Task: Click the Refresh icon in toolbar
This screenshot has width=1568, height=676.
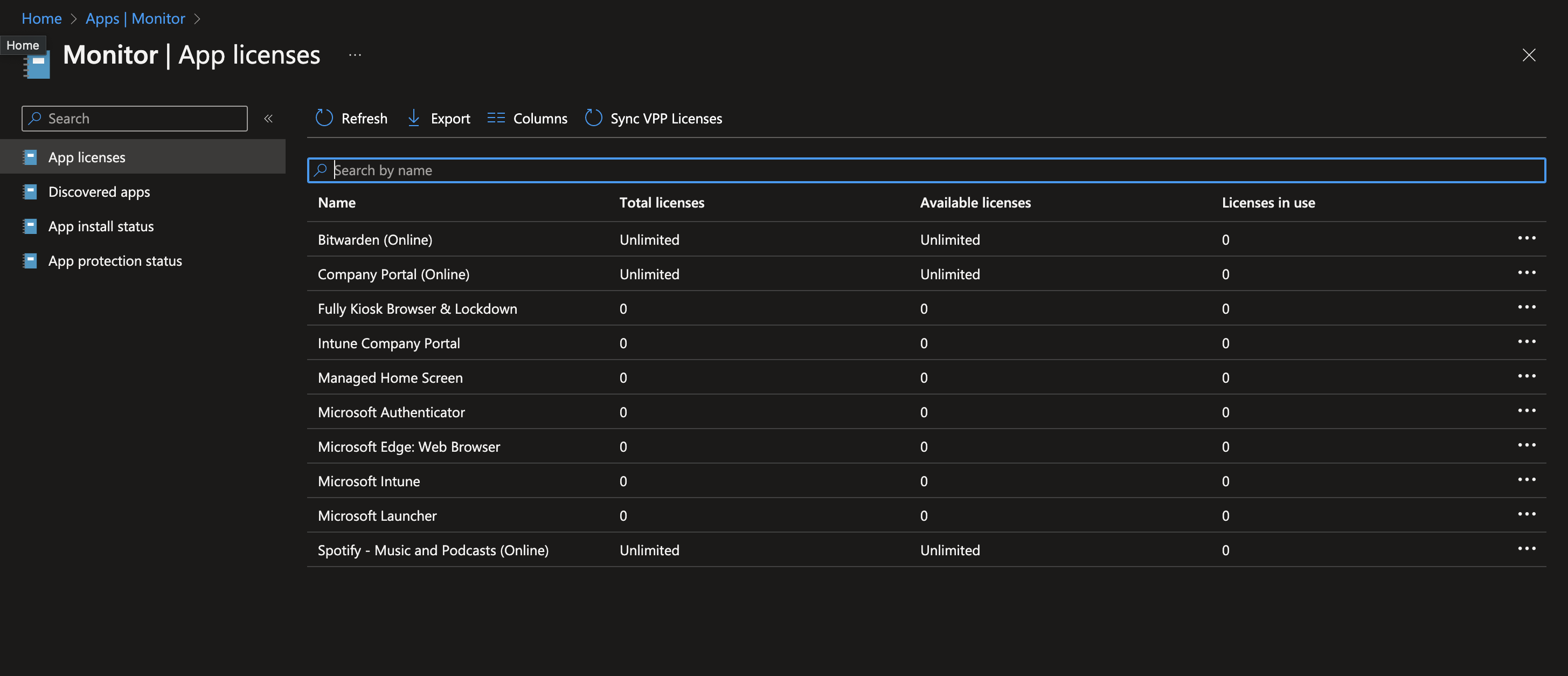Action: tap(324, 118)
